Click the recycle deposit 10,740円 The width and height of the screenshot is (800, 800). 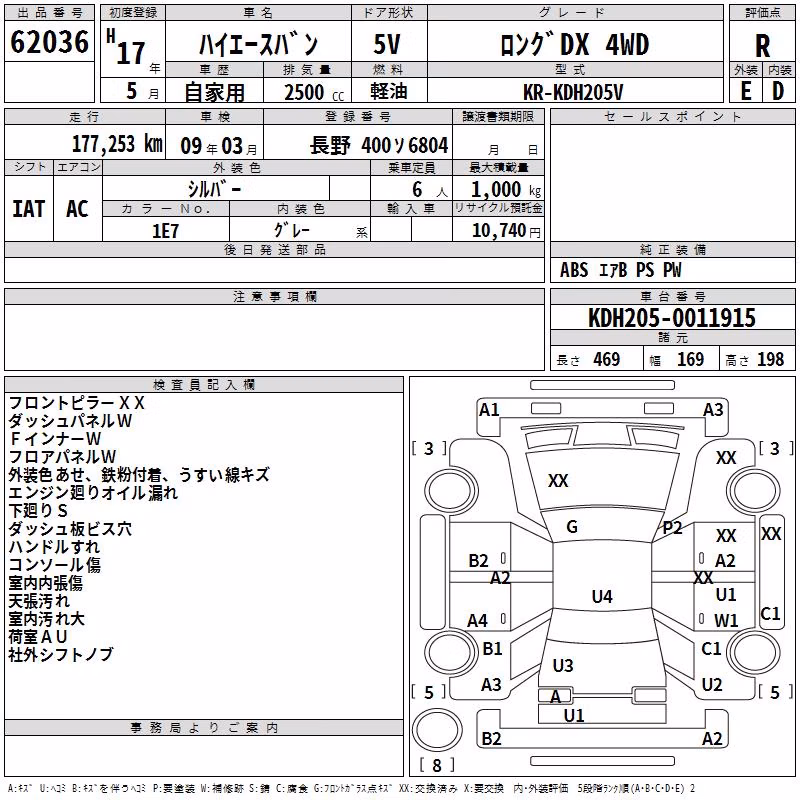coord(506,231)
